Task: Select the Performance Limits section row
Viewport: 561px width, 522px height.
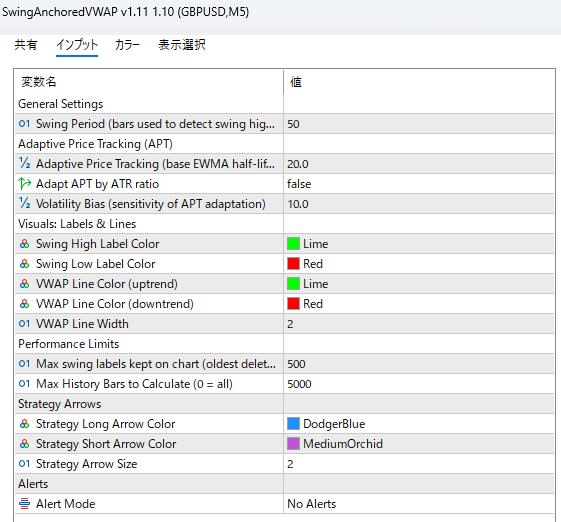Action: click(284, 344)
